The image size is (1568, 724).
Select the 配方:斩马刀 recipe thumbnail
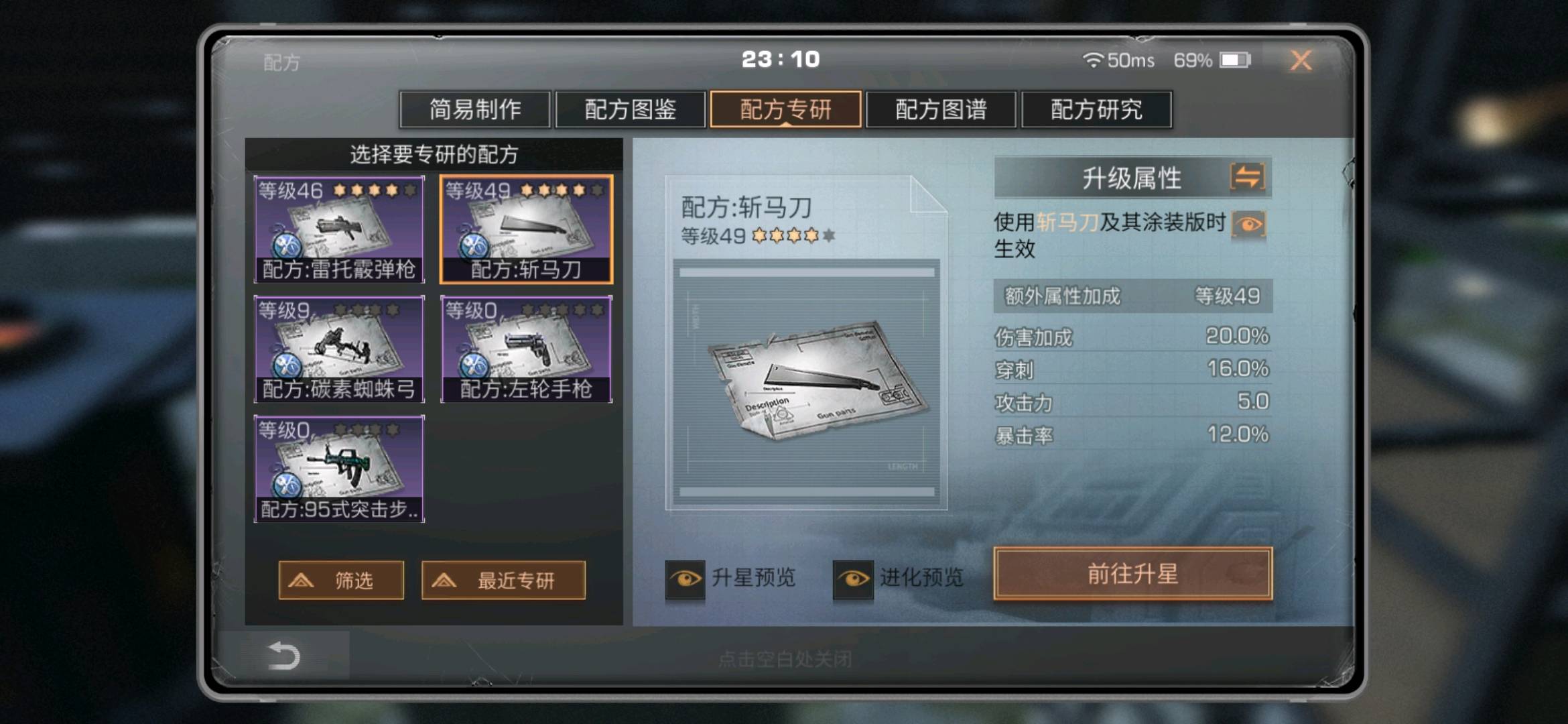(x=526, y=229)
